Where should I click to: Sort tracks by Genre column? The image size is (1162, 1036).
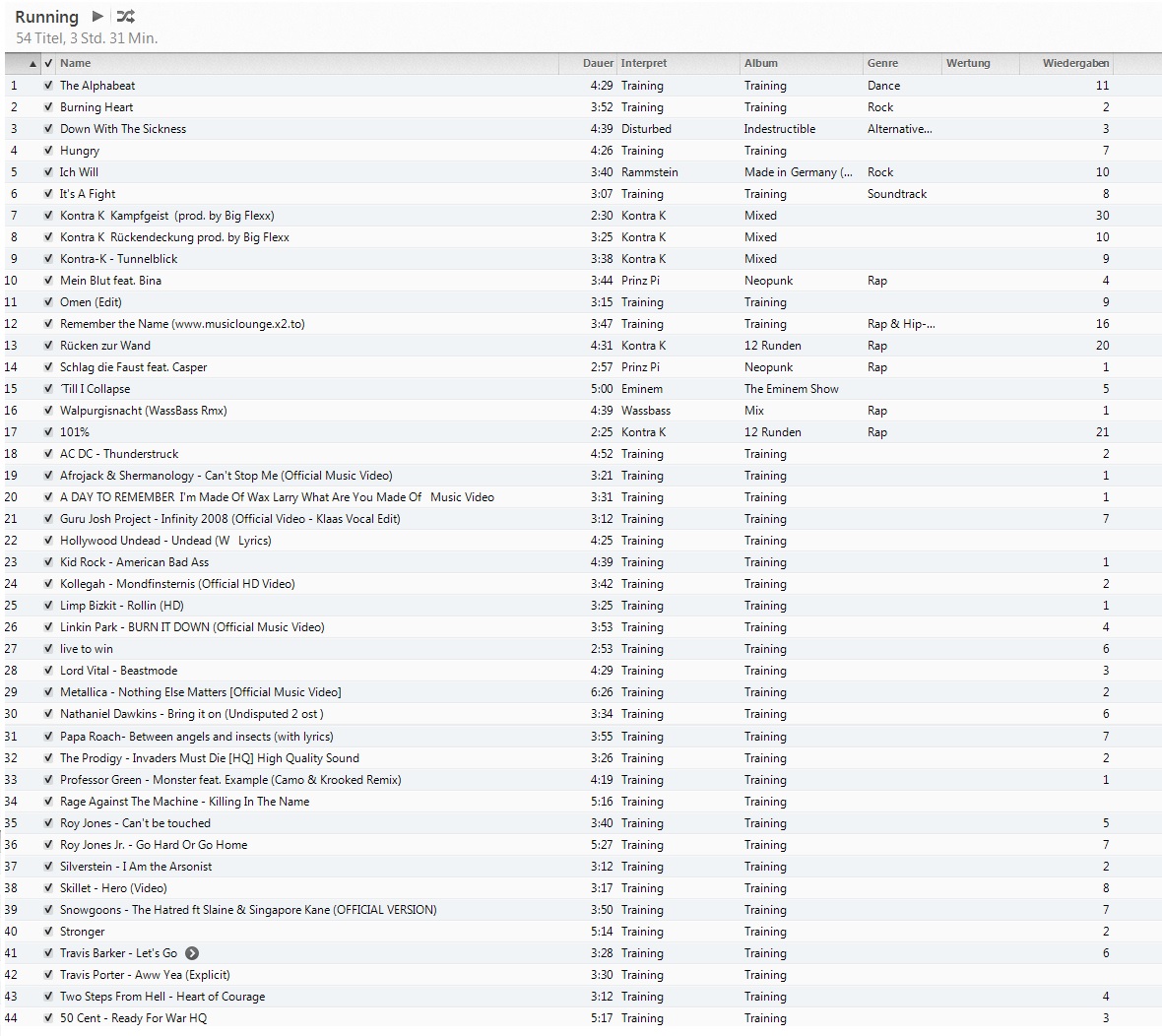(902, 64)
